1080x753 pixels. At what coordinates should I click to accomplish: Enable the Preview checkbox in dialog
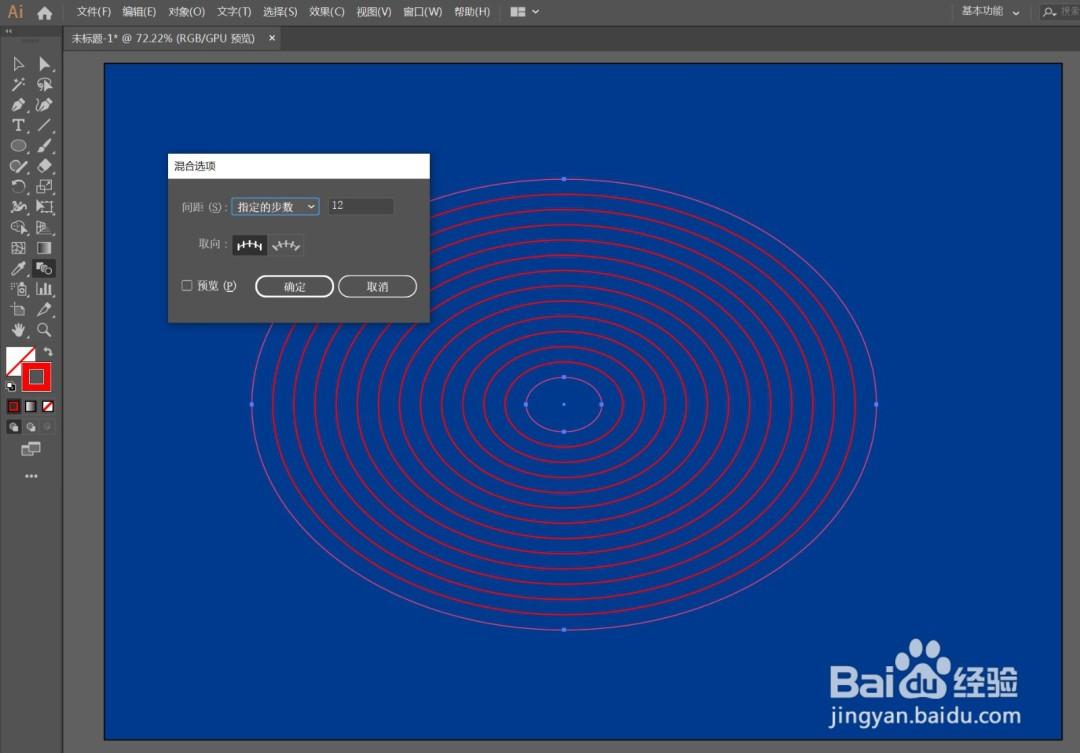pos(187,285)
